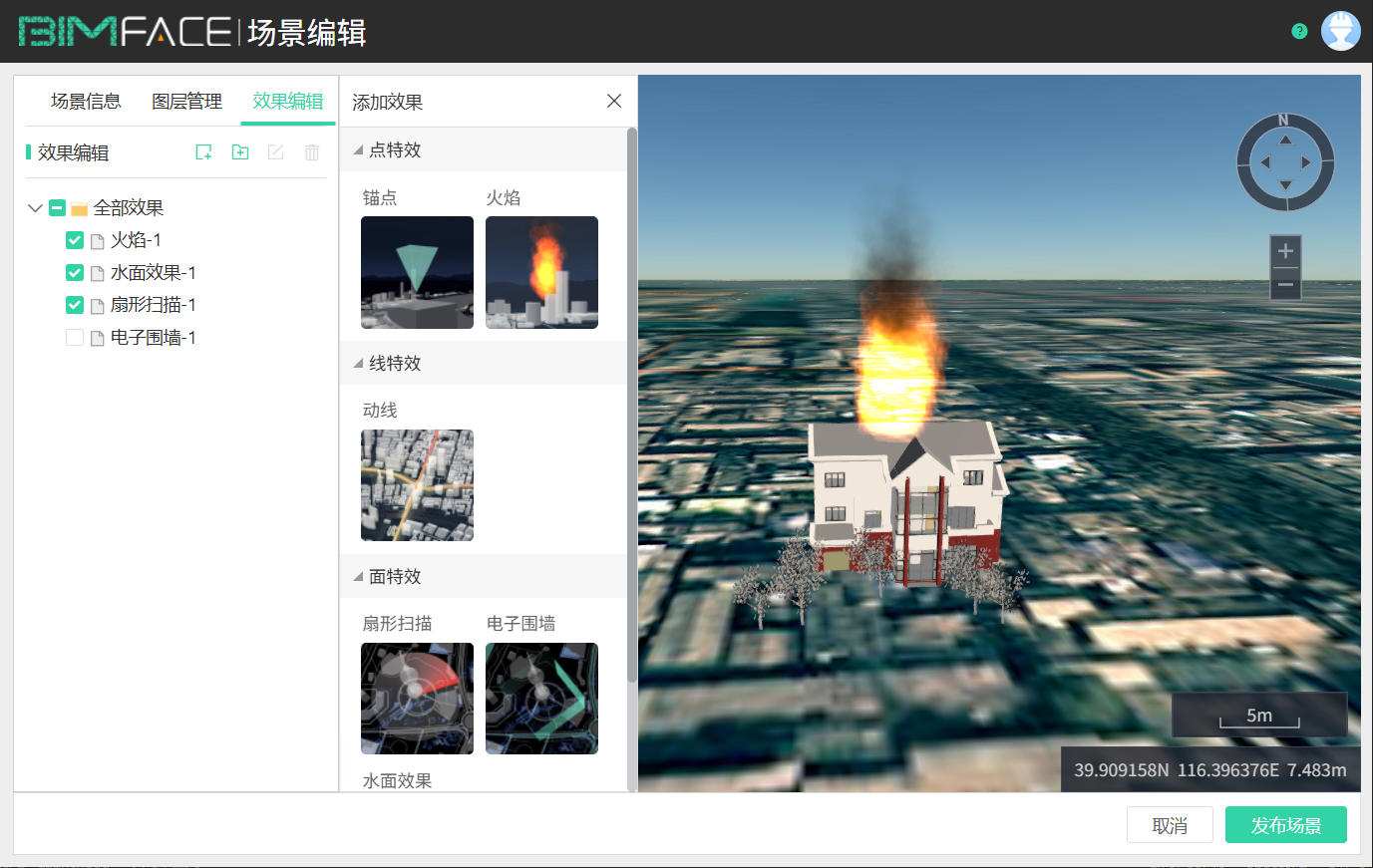Image resolution: width=1373 pixels, height=868 pixels.
Task: Zoom in the map with plus button
Action: pyautogui.click(x=1285, y=251)
